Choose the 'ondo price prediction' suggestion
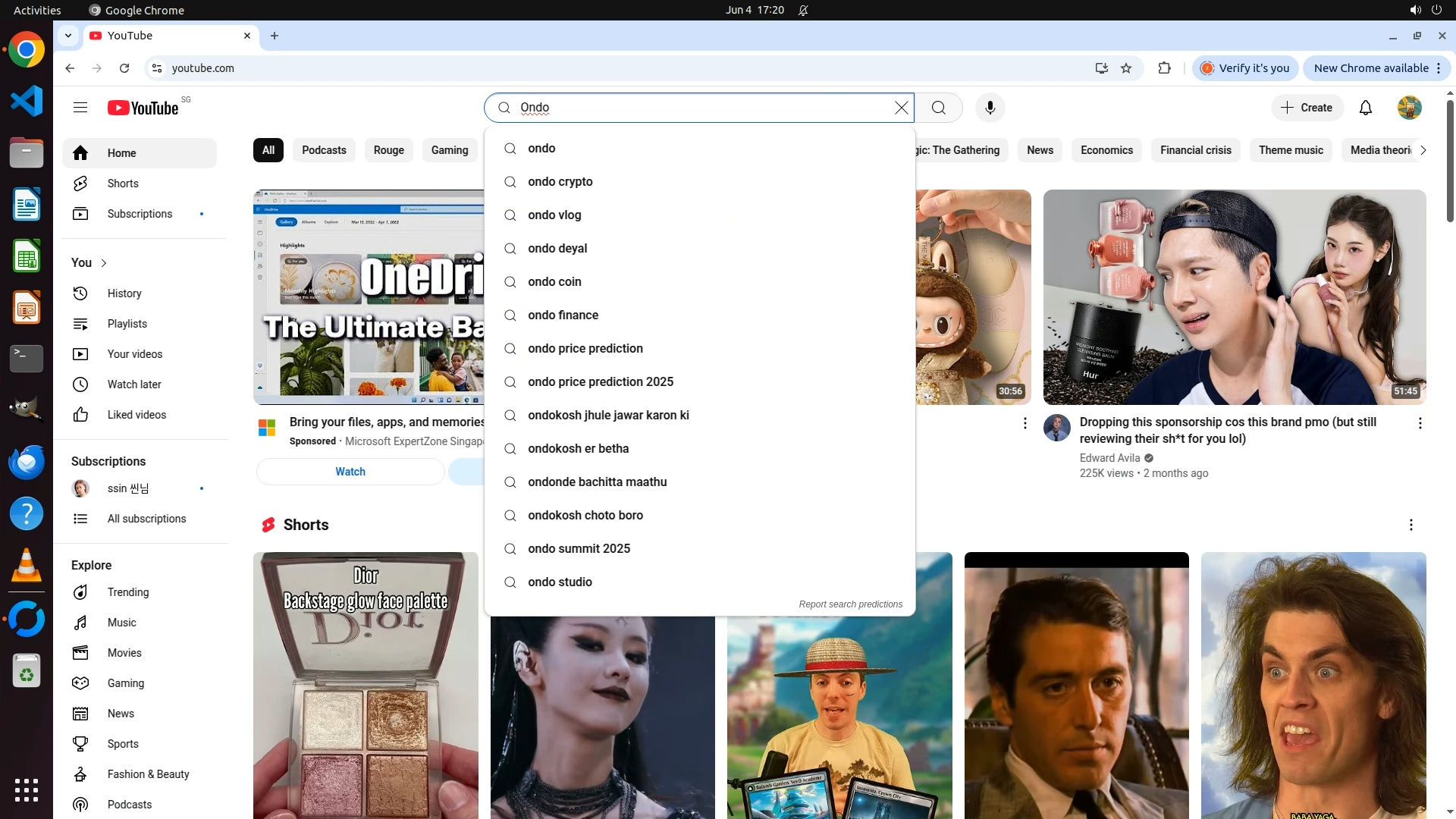Image resolution: width=1456 pixels, height=819 pixels. [585, 349]
